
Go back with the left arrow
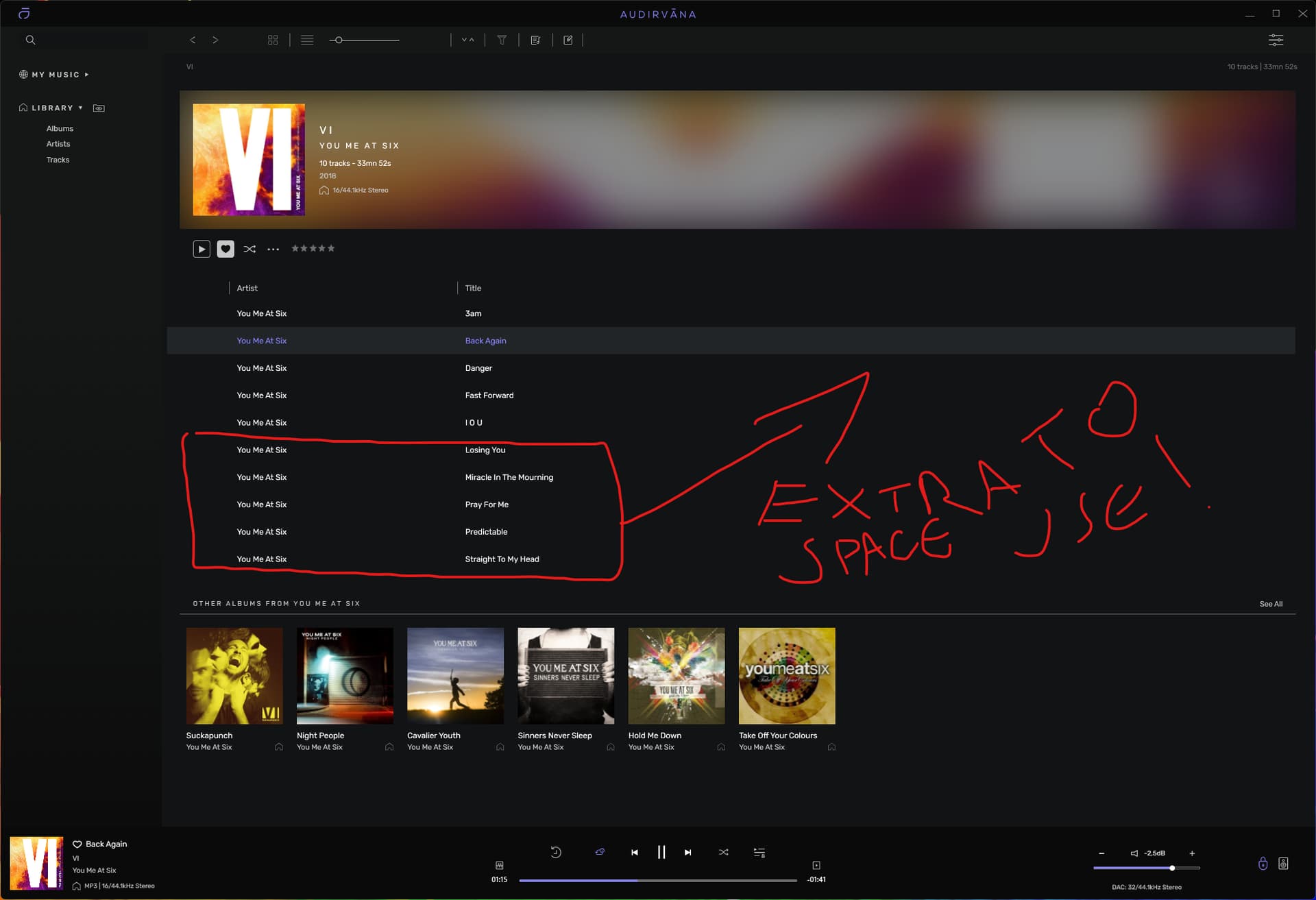pos(193,40)
